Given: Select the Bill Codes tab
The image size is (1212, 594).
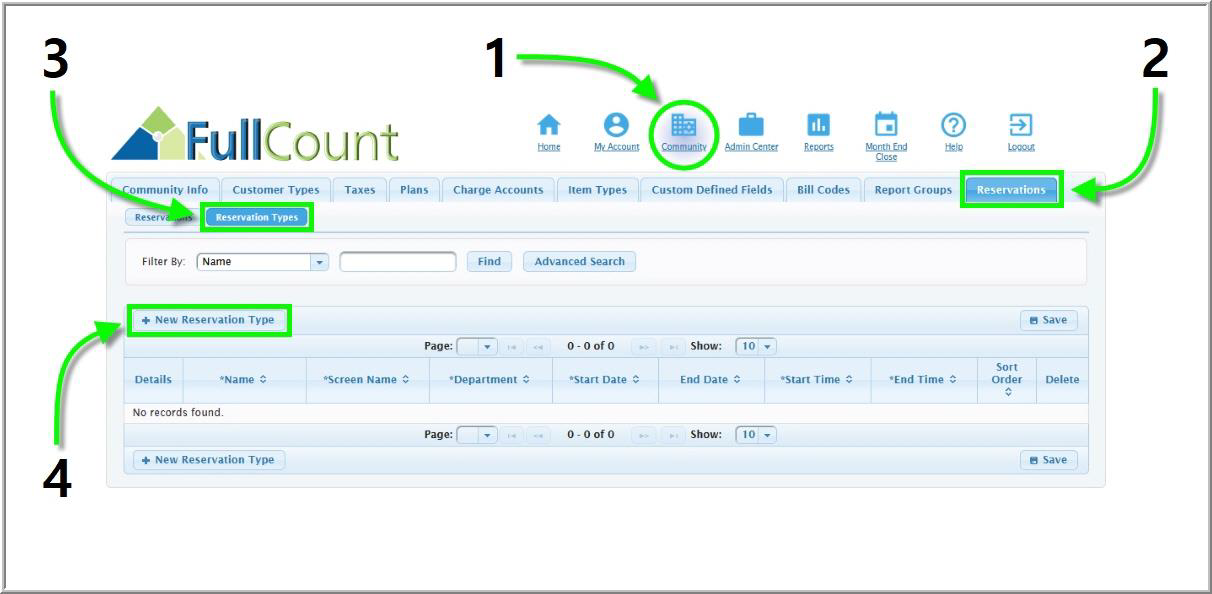Looking at the screenshot, I should coord(823,190).
